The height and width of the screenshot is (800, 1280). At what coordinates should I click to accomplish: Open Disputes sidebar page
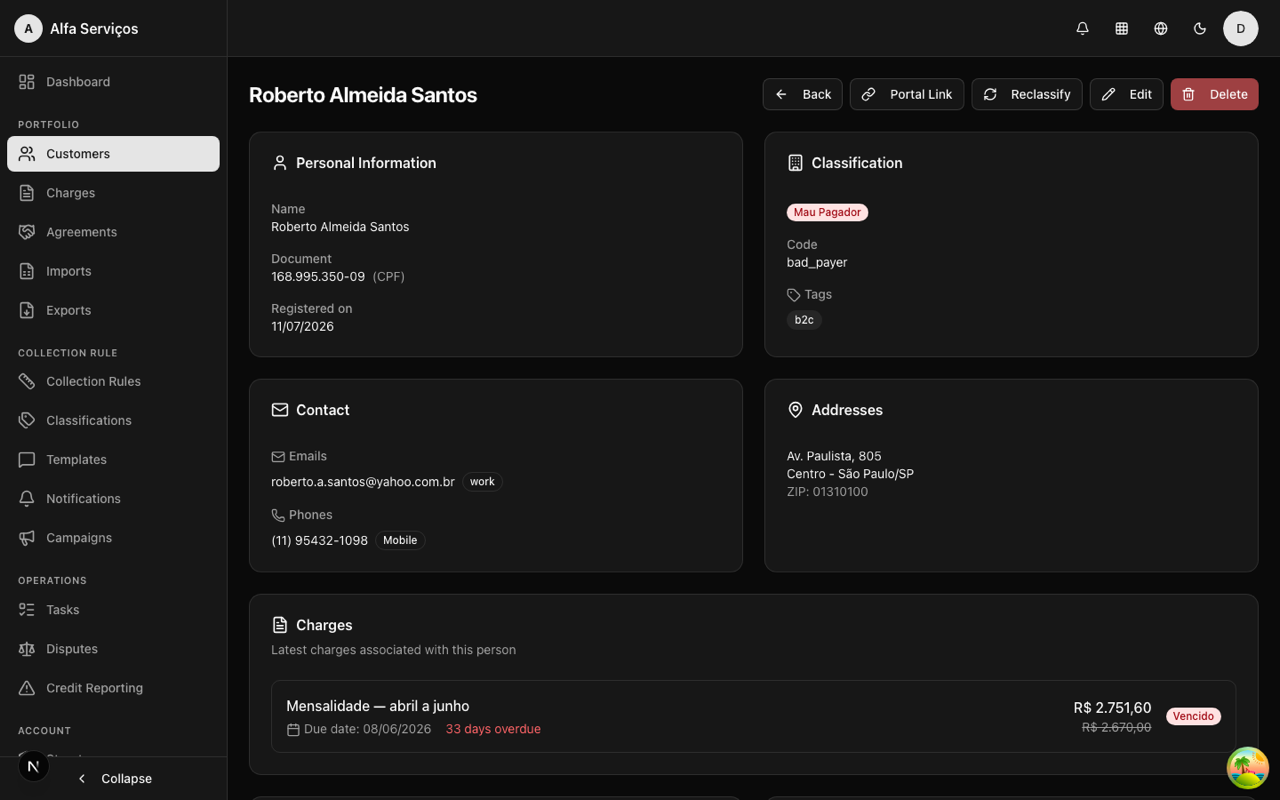(113, 648)
